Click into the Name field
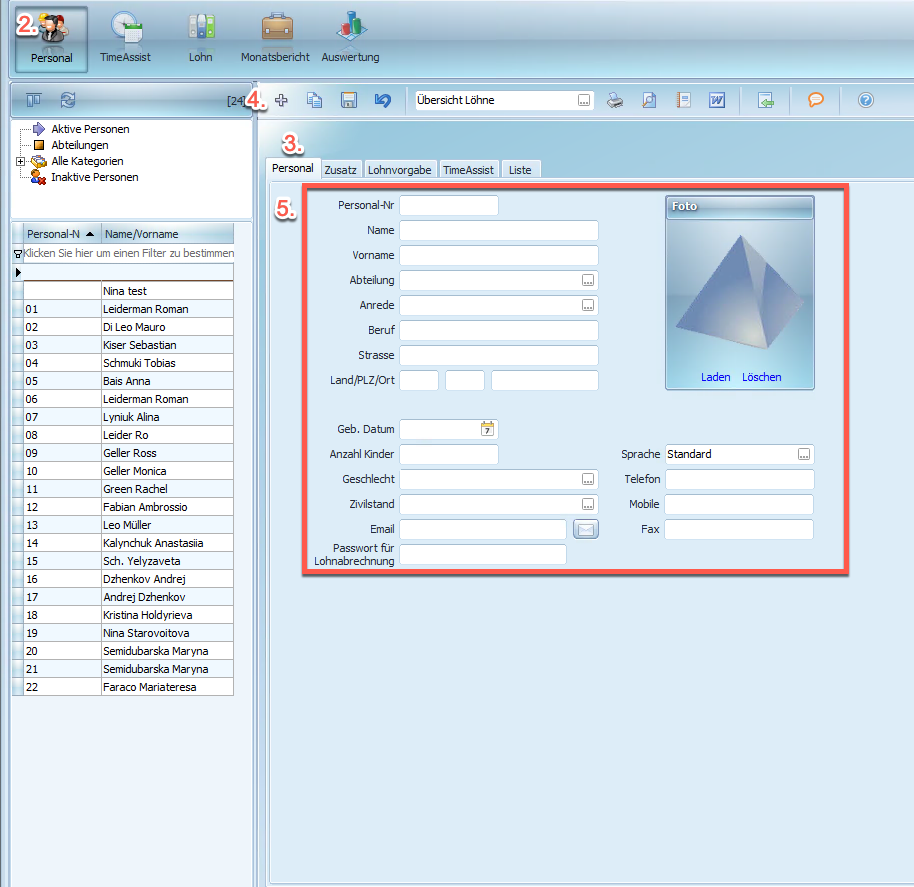Image resolution: width=914 pixels, height=887 pixels. 499,230
